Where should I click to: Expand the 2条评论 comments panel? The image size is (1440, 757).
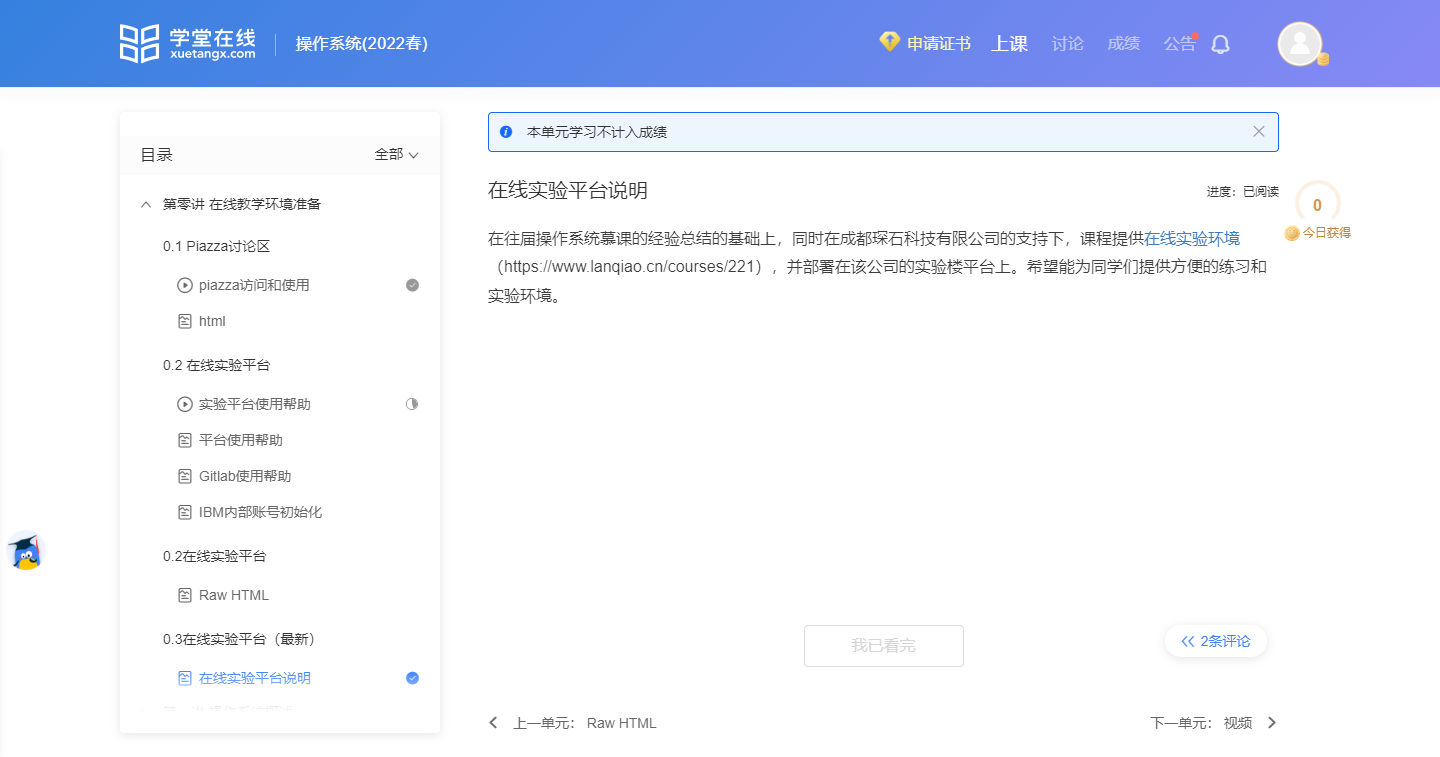1216,641
